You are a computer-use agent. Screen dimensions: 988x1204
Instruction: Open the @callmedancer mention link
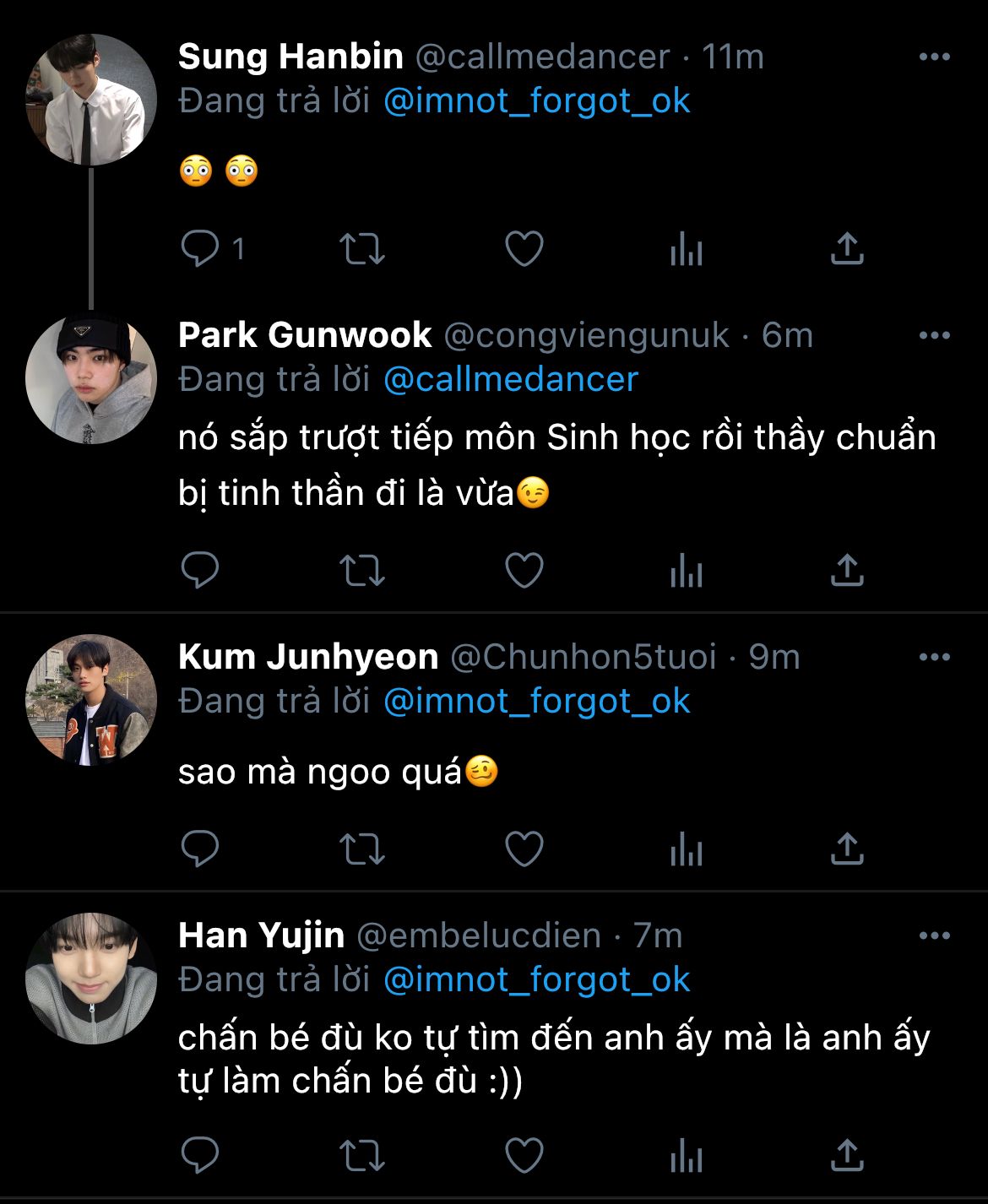pyautogui.click(x=510, y=380)
